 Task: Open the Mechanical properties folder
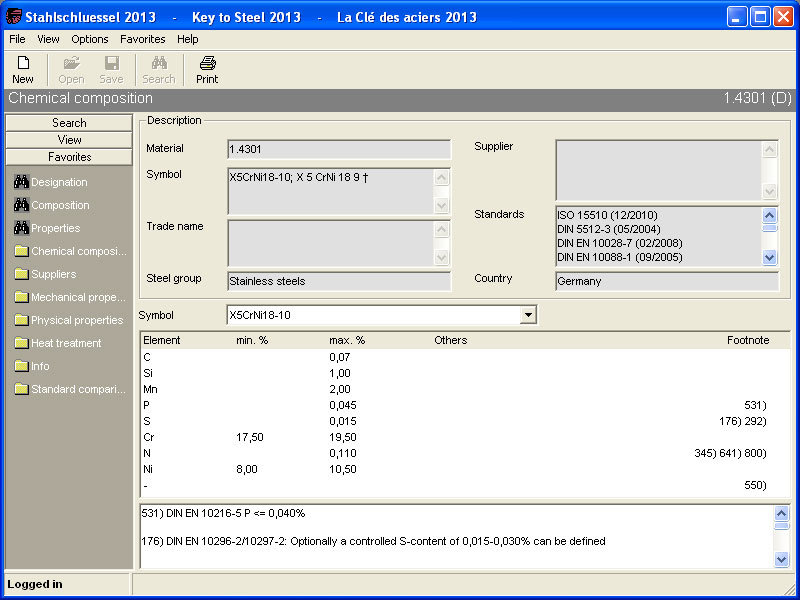pyautogui.click(x=70, y=297)
